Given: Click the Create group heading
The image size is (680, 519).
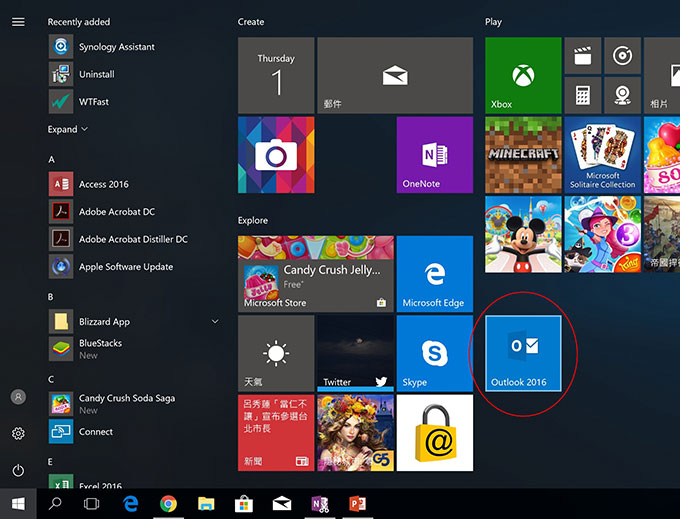Looking at the screenshot, I should (251, 22).
